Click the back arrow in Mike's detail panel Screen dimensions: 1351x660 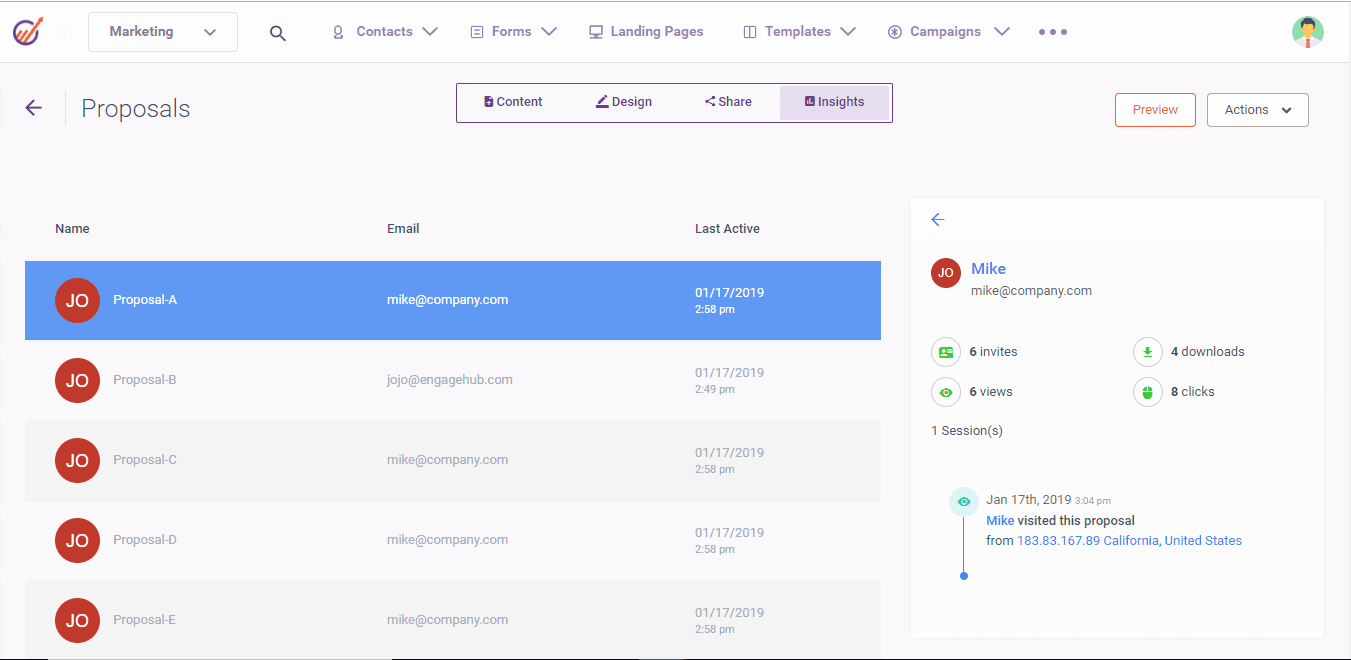point(937,220)
